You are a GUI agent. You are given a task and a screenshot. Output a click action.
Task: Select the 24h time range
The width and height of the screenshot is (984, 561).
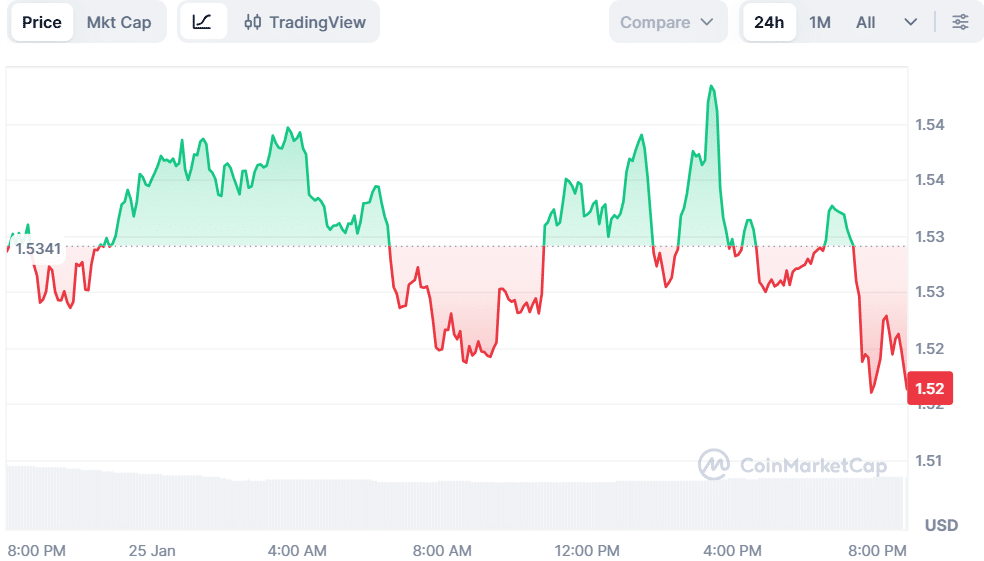pos(769,22)
